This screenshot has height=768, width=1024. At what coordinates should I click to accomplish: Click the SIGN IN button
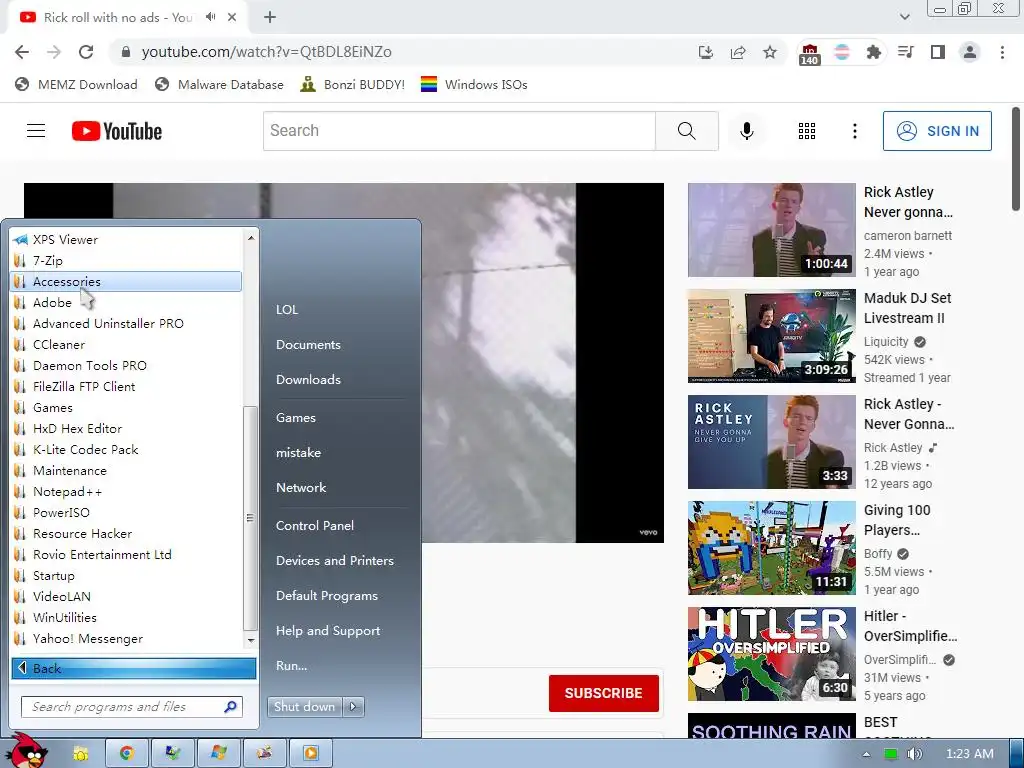pos(937,131)
